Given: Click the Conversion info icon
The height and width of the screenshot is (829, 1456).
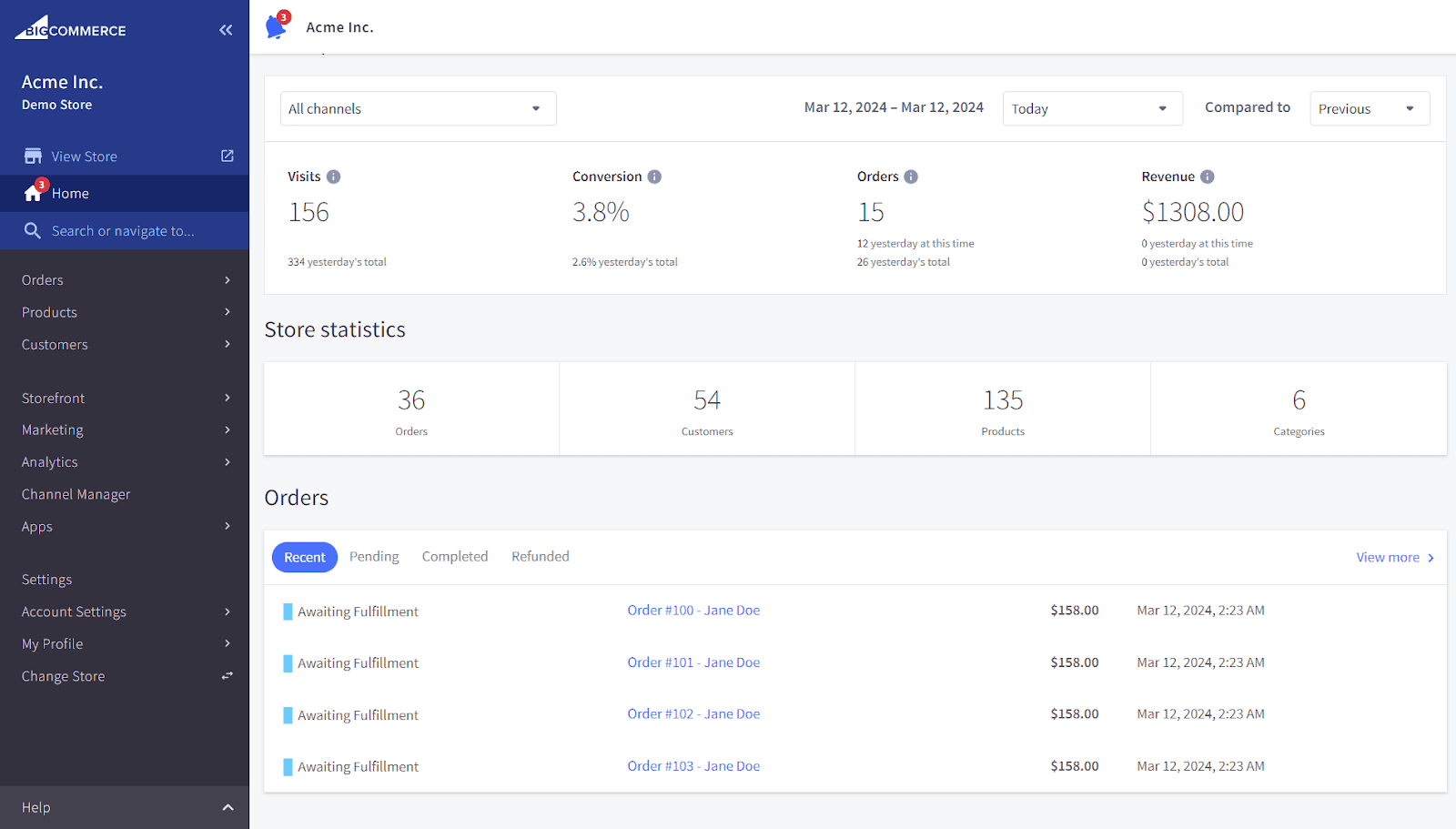Looking at the screenshot, I should click(x=656, y=177).
